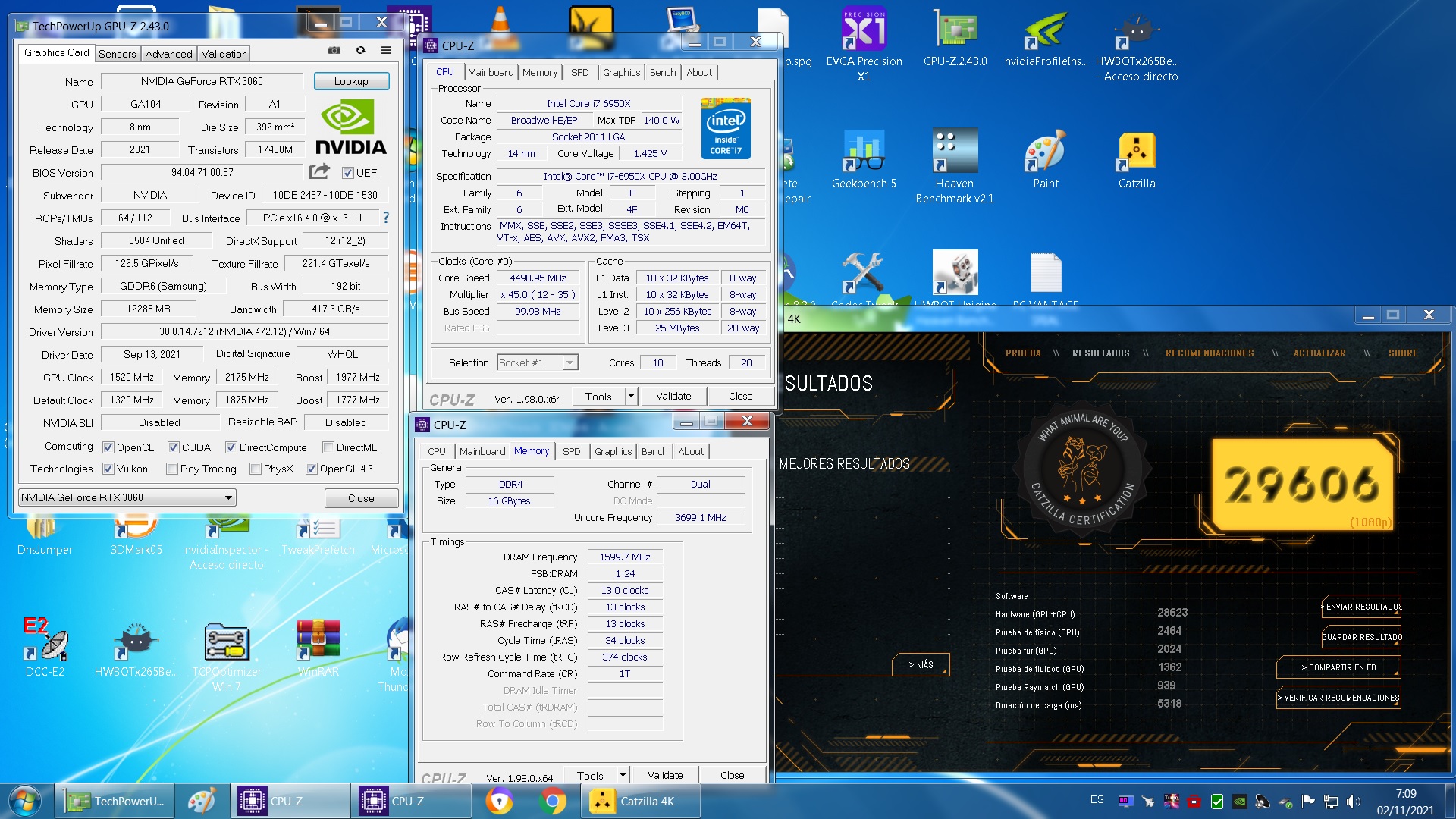
Task: Open the Mainboard tab in upper CPU-Z
Action: pos(491,72)
